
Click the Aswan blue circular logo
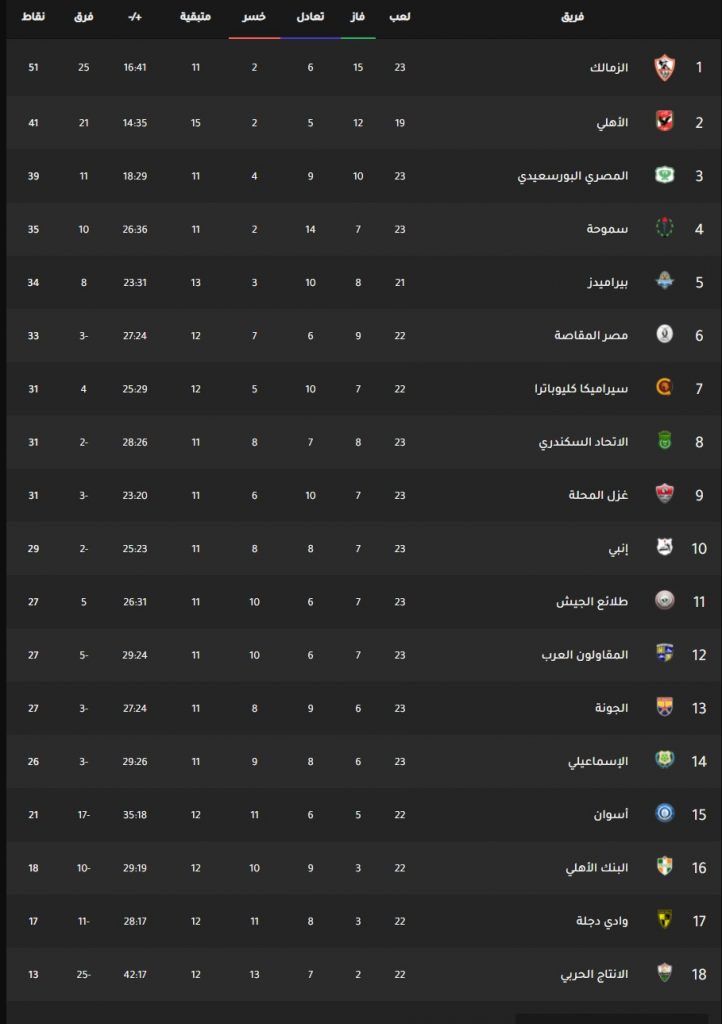coord(665,813)
